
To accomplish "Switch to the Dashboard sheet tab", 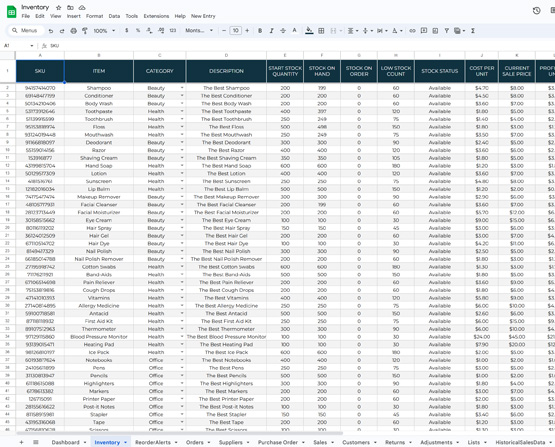I will tap(65, 442).
